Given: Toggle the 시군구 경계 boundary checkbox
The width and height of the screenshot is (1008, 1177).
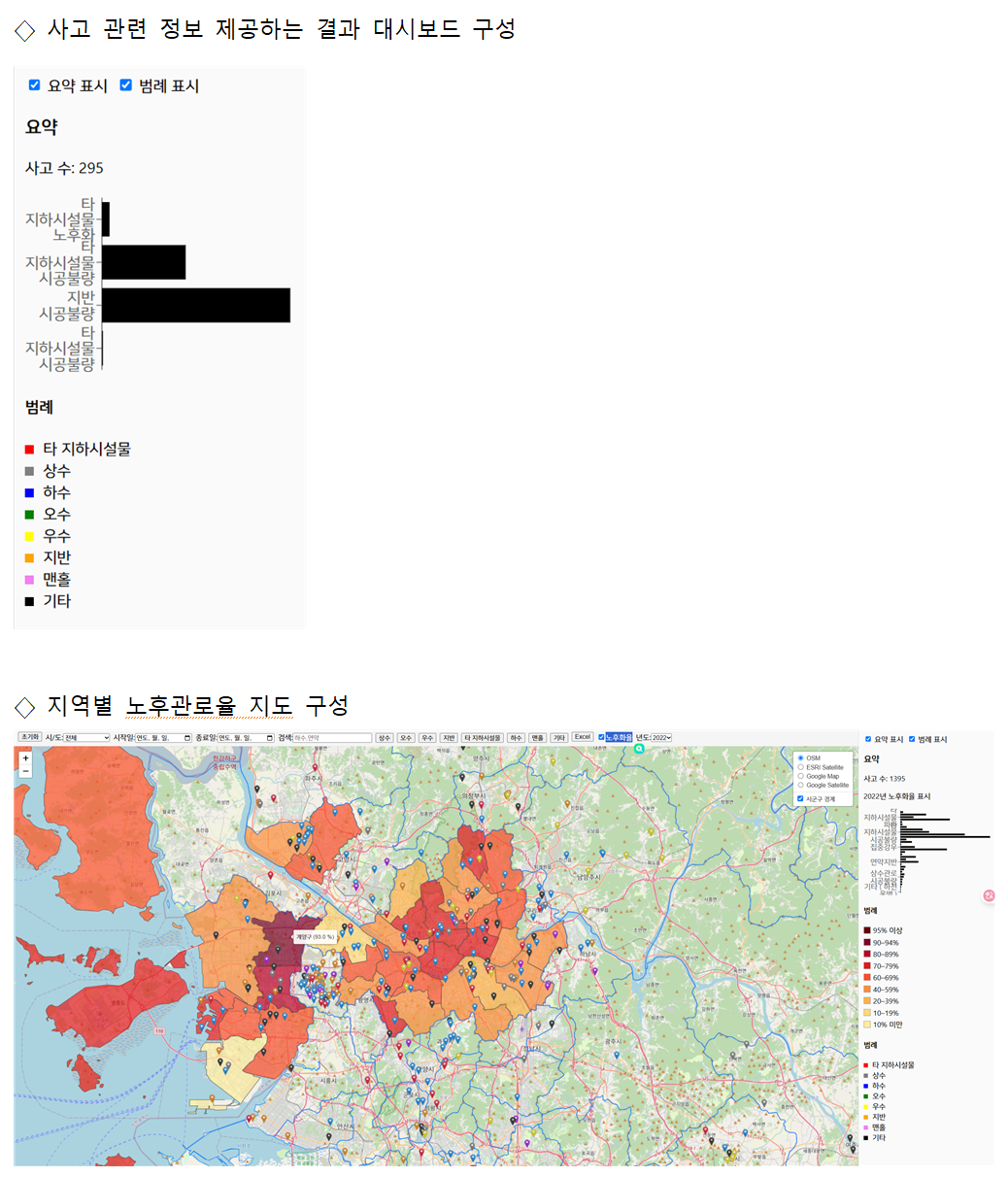Looking at the screenshot, I should coord(800,798).
